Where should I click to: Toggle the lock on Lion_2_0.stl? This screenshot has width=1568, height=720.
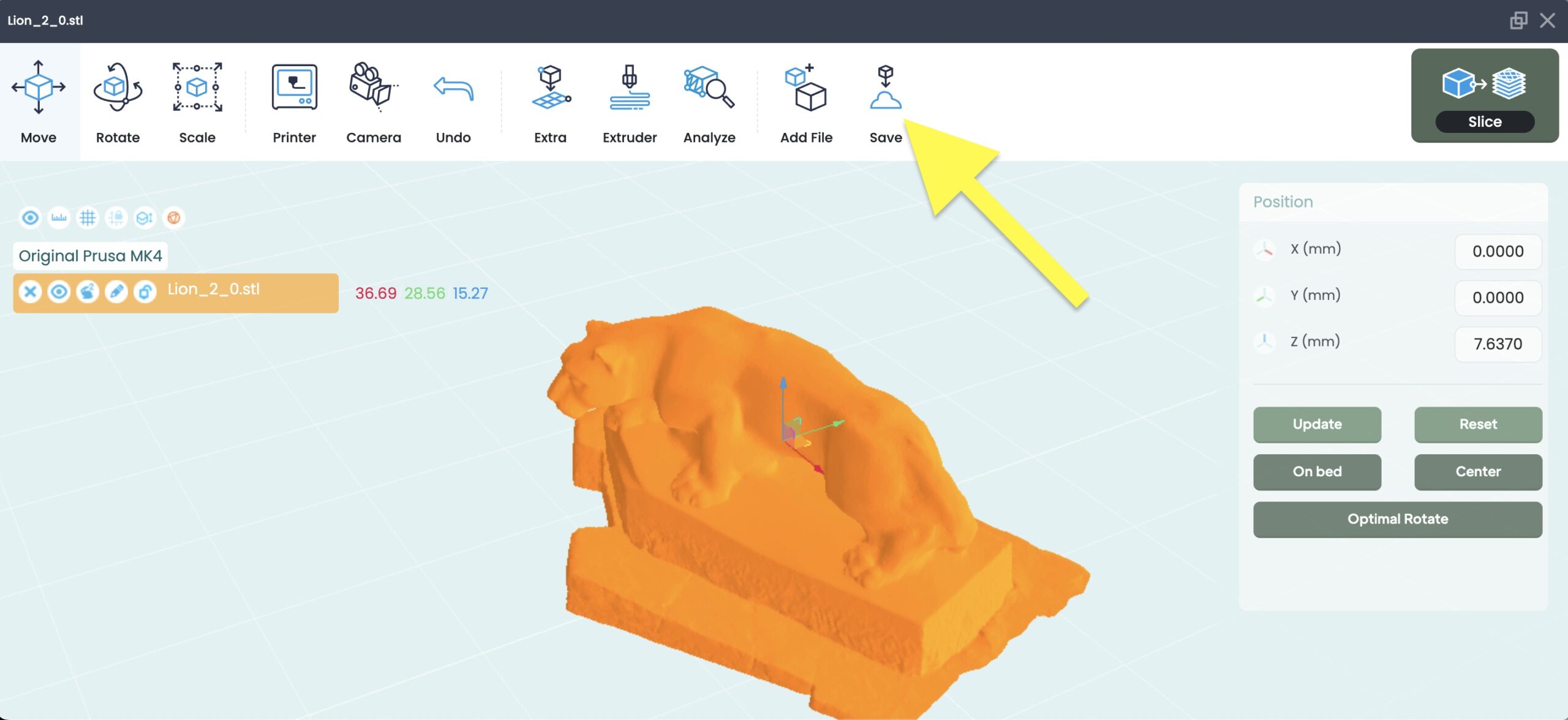point(145,292)
